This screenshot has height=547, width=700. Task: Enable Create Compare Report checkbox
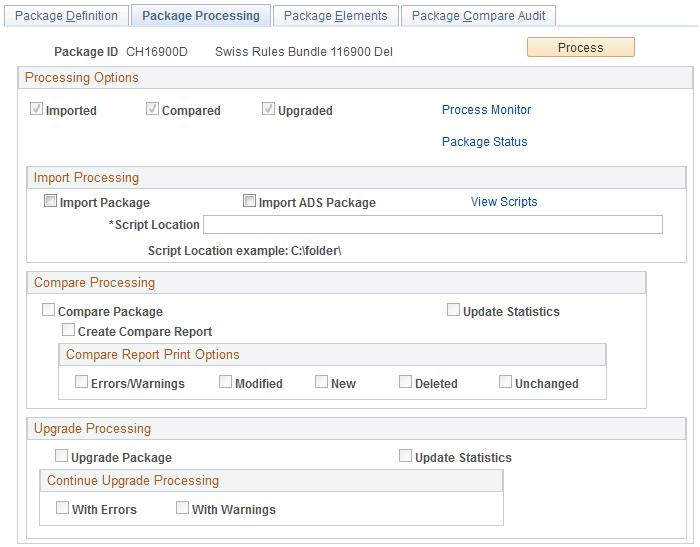click(x=69, y=330)
